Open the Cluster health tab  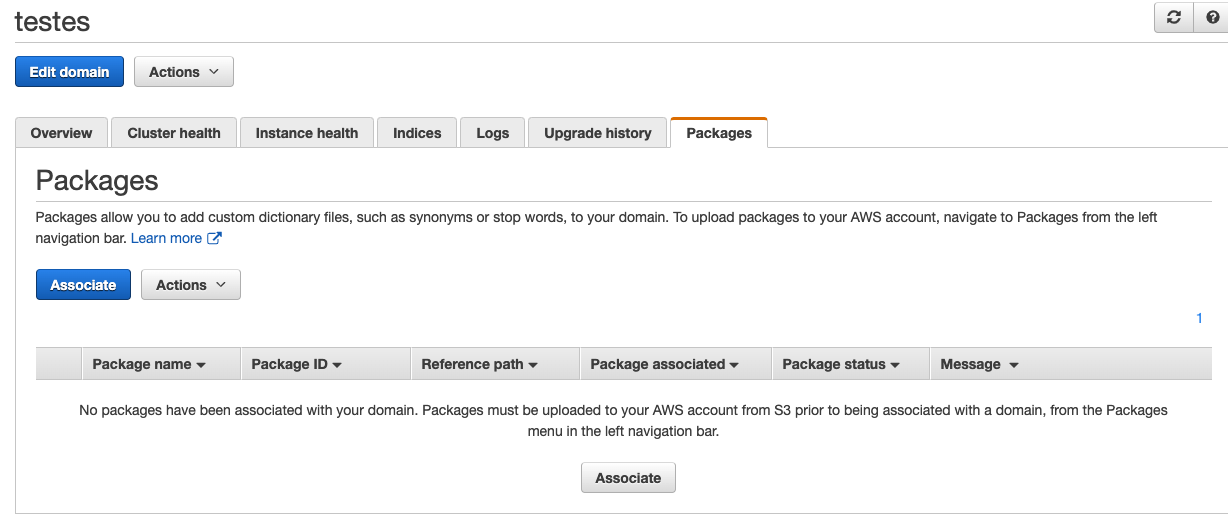point(174,133)
